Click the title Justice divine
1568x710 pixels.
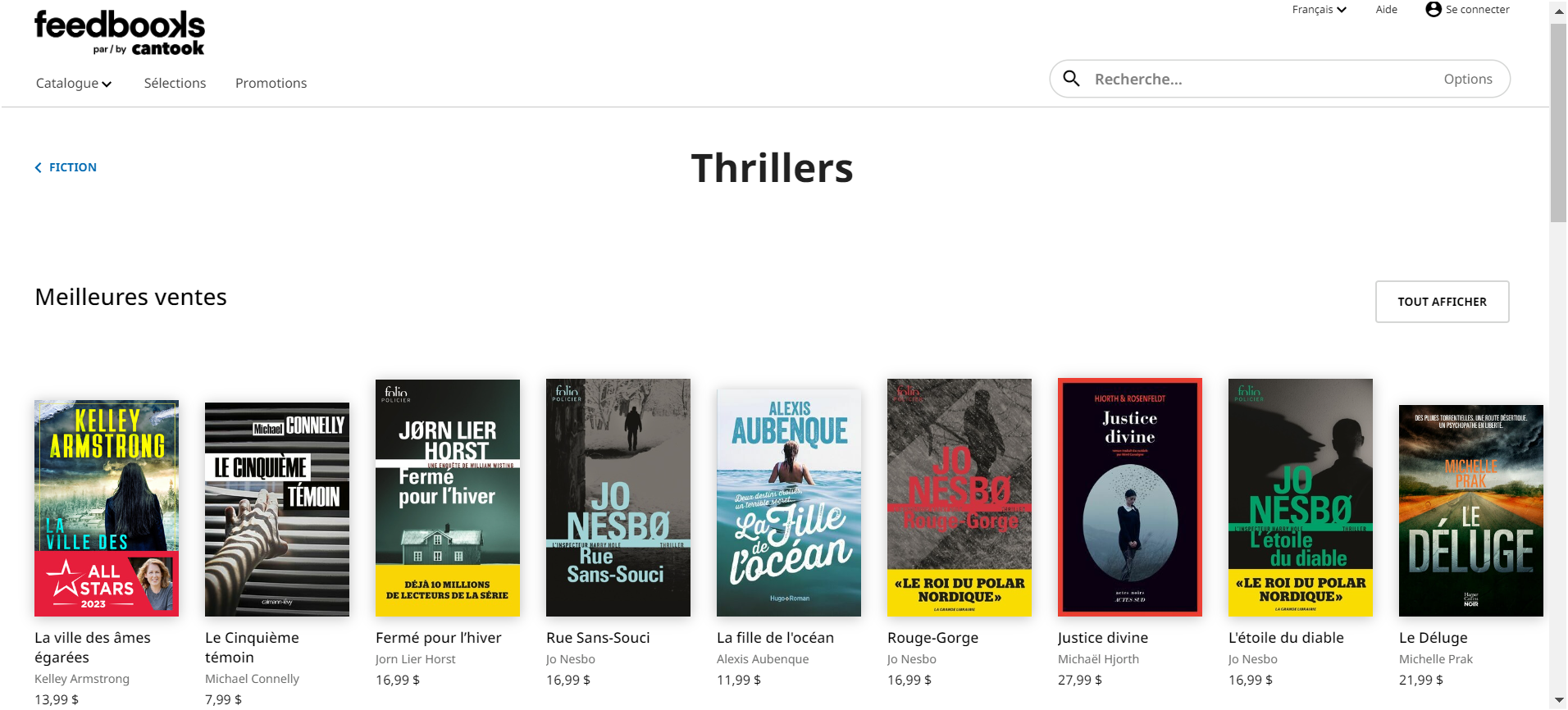1103,638
